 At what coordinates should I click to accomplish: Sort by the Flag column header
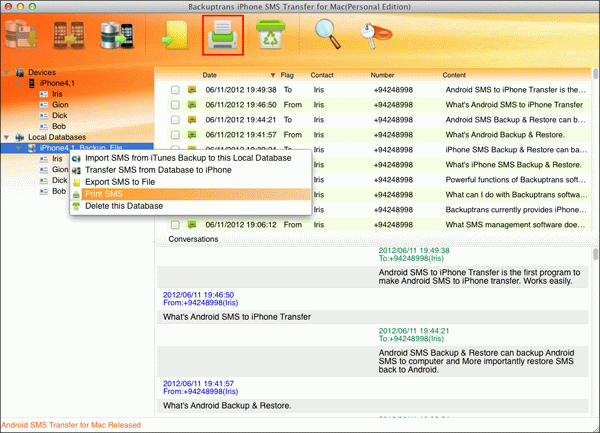coord(287,75)
